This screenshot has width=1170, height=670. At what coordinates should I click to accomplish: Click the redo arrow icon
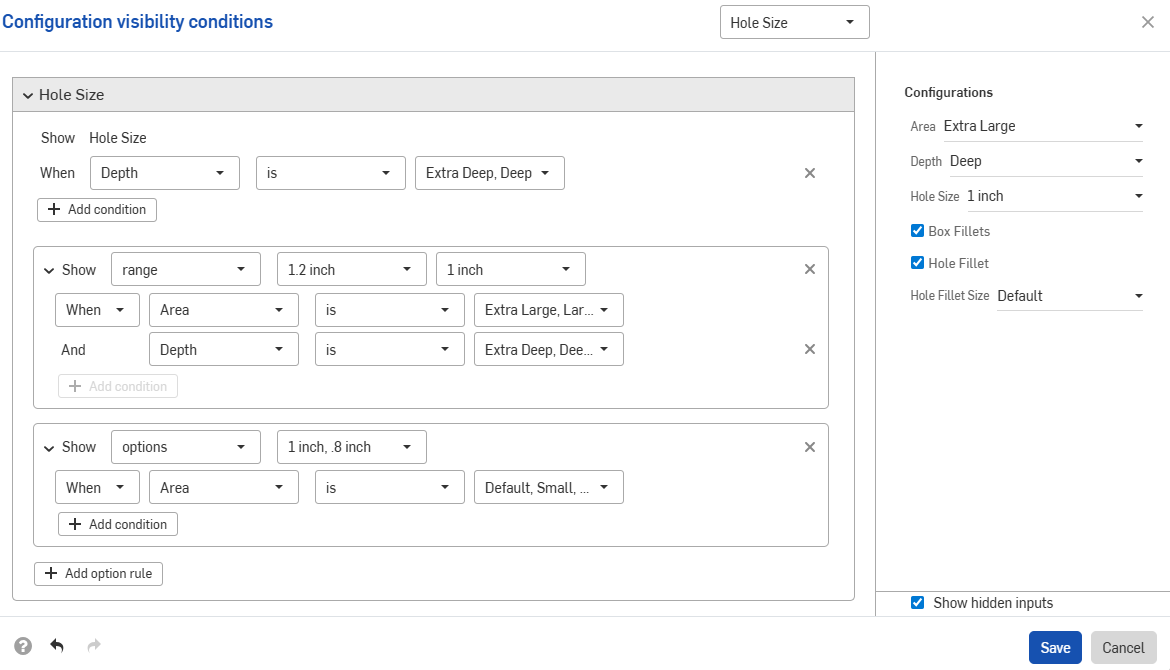pos(93,645)
